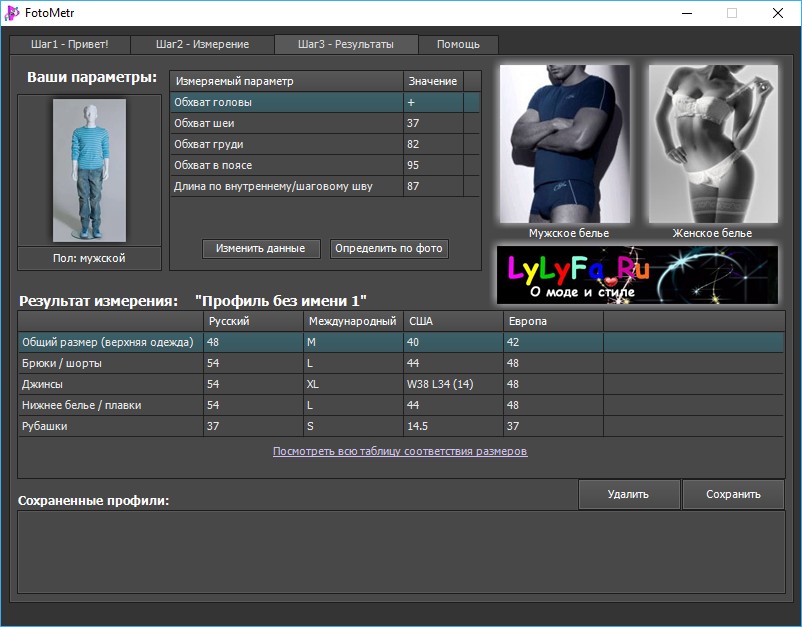Viewport: 802px width, 627px height.
Task: Switch to the Шаг1 - Привет! tab
Action: tap(70, 44)
